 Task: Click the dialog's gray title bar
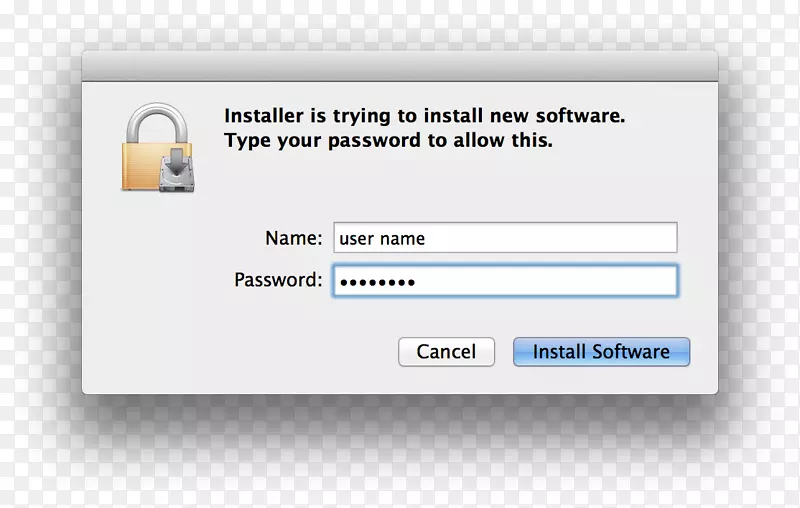400,66
